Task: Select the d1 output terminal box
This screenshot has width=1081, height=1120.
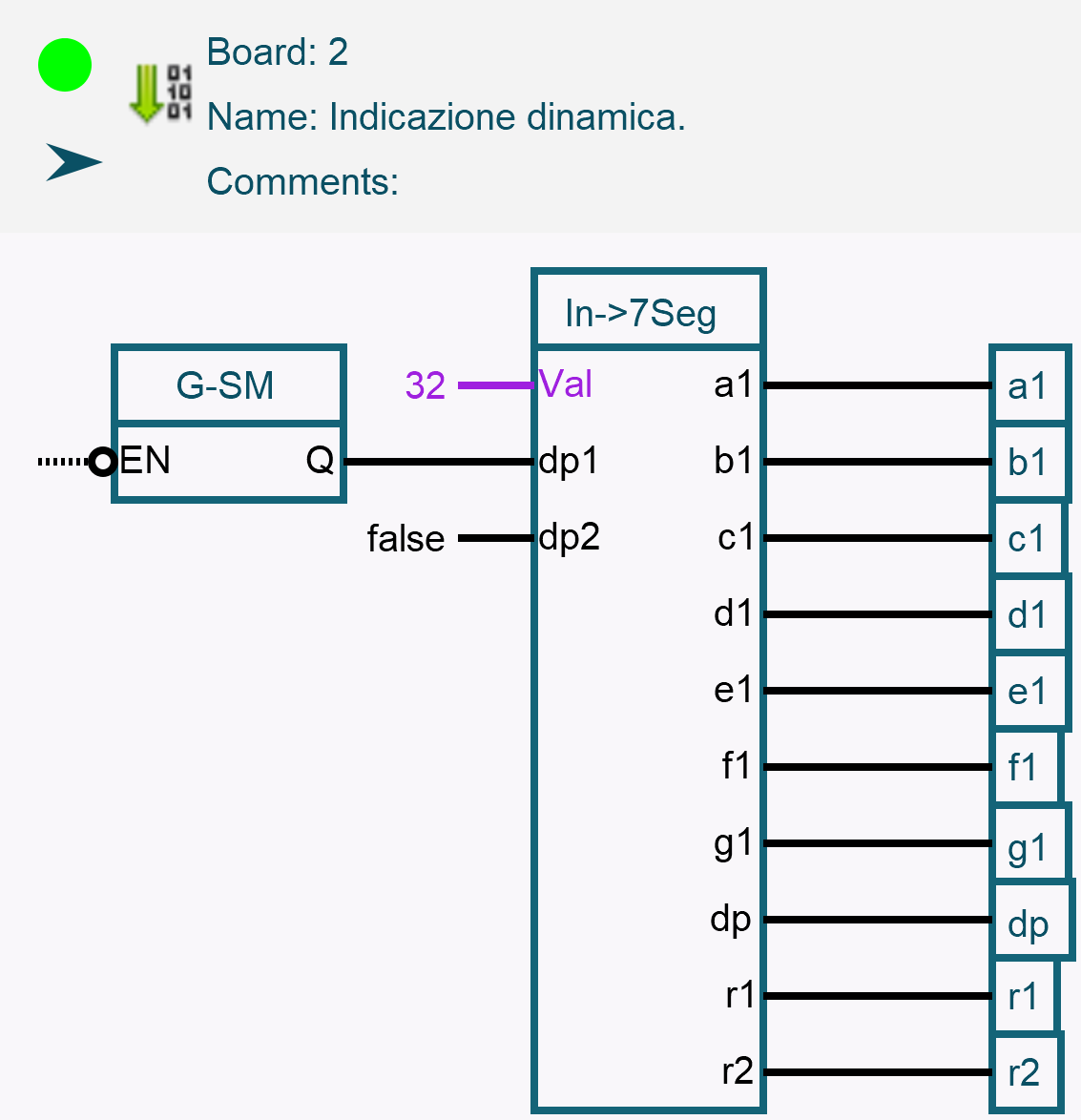Action: (1028, 615)
